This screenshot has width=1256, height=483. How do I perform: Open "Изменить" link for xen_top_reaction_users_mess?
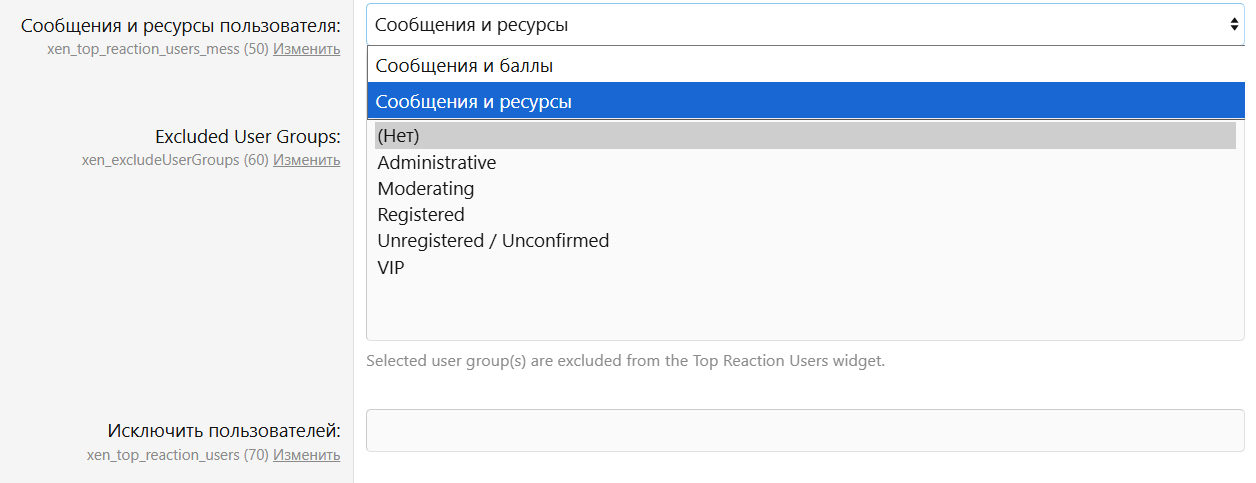[x=306, y=48]
